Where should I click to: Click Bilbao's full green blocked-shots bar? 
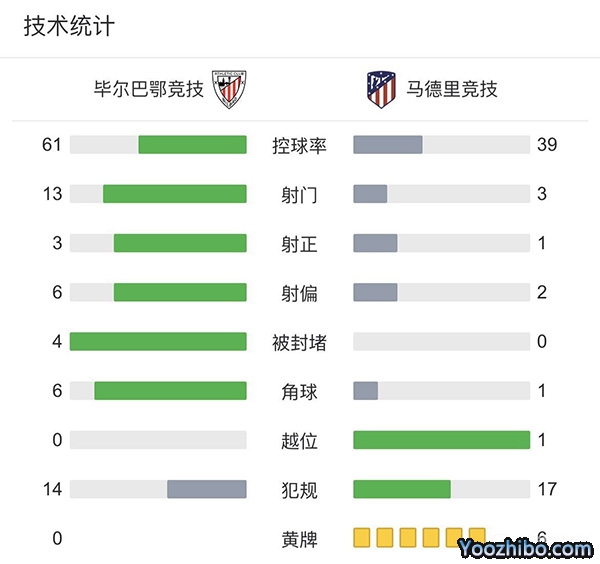(158, 342)
